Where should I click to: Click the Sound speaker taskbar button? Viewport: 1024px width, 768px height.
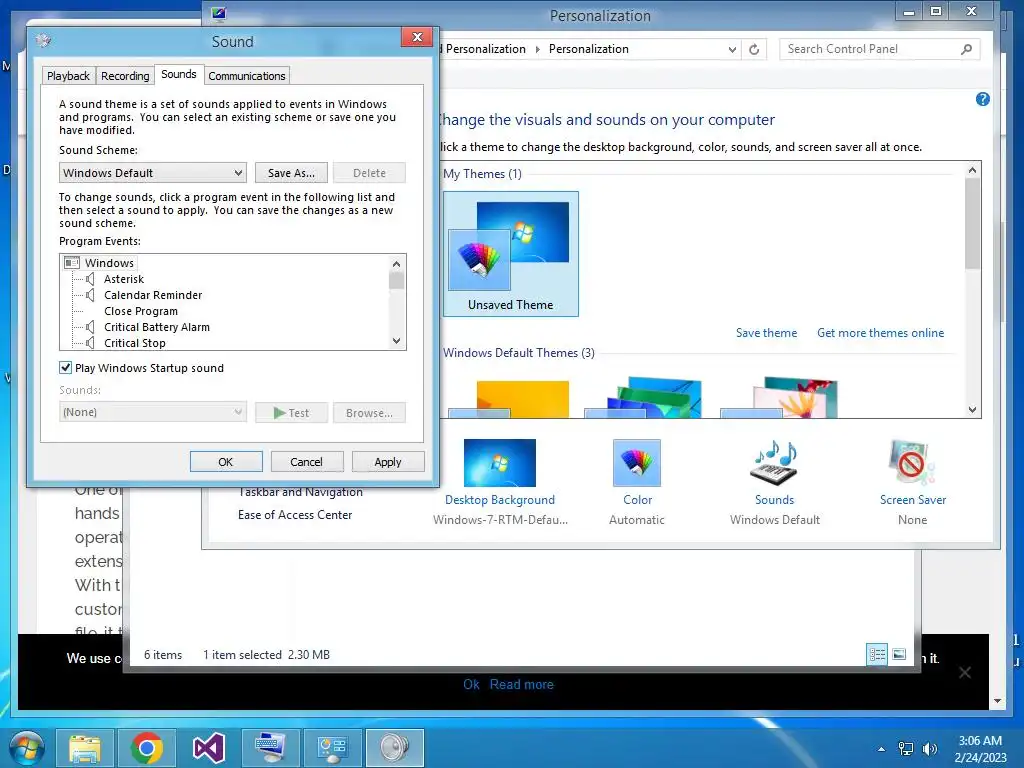click(395, 748)
